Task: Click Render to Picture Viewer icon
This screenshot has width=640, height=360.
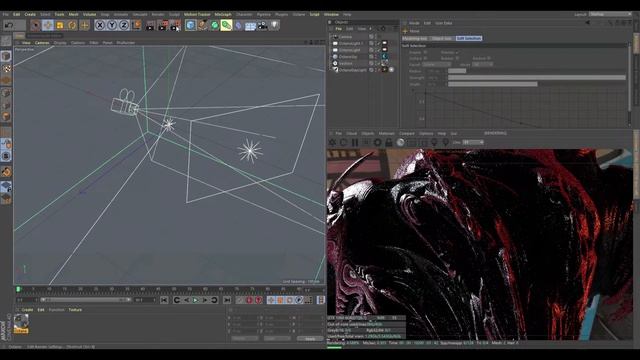Action: pos(163,26)
